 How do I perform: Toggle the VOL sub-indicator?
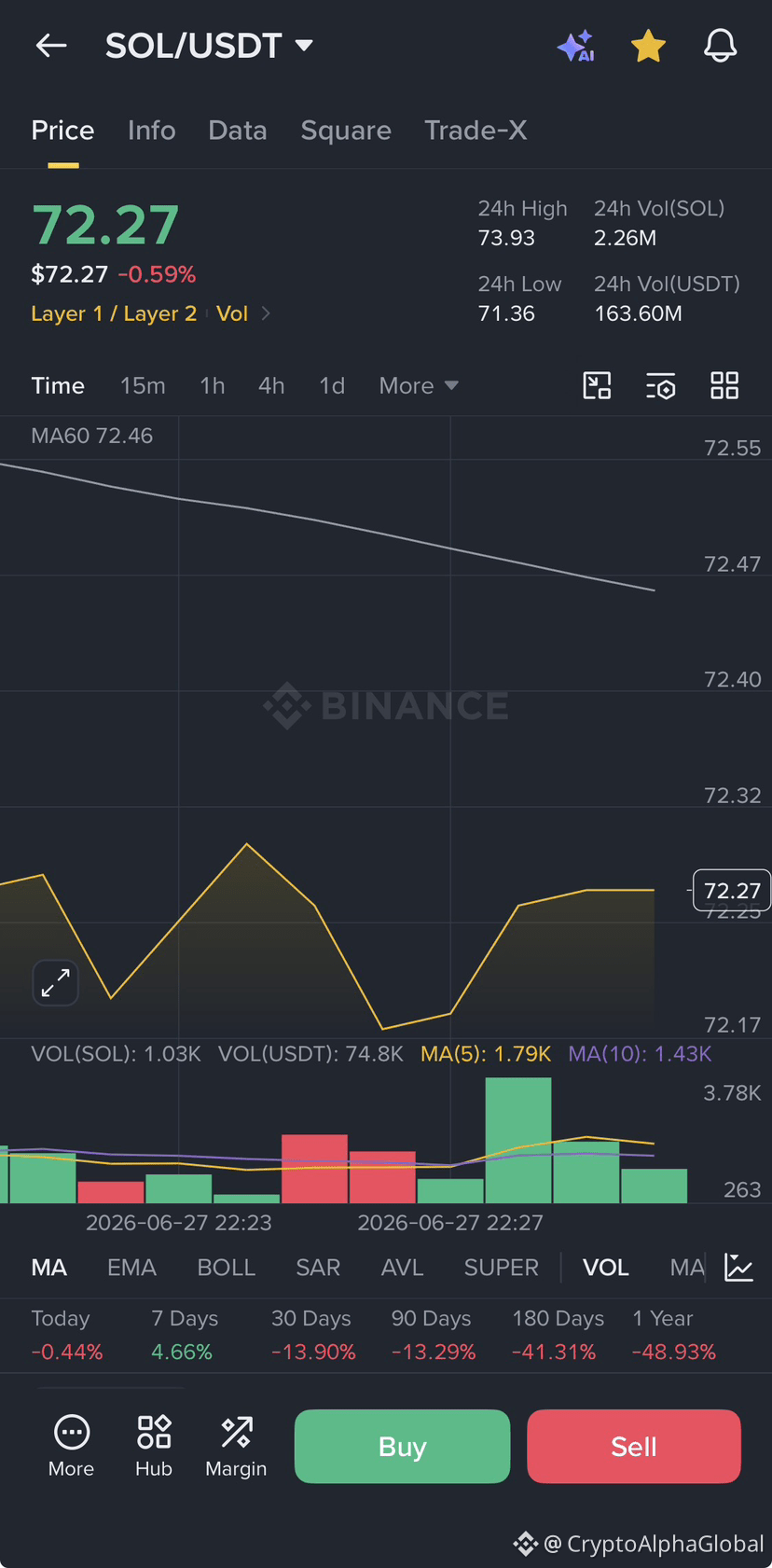(606, 1267)
